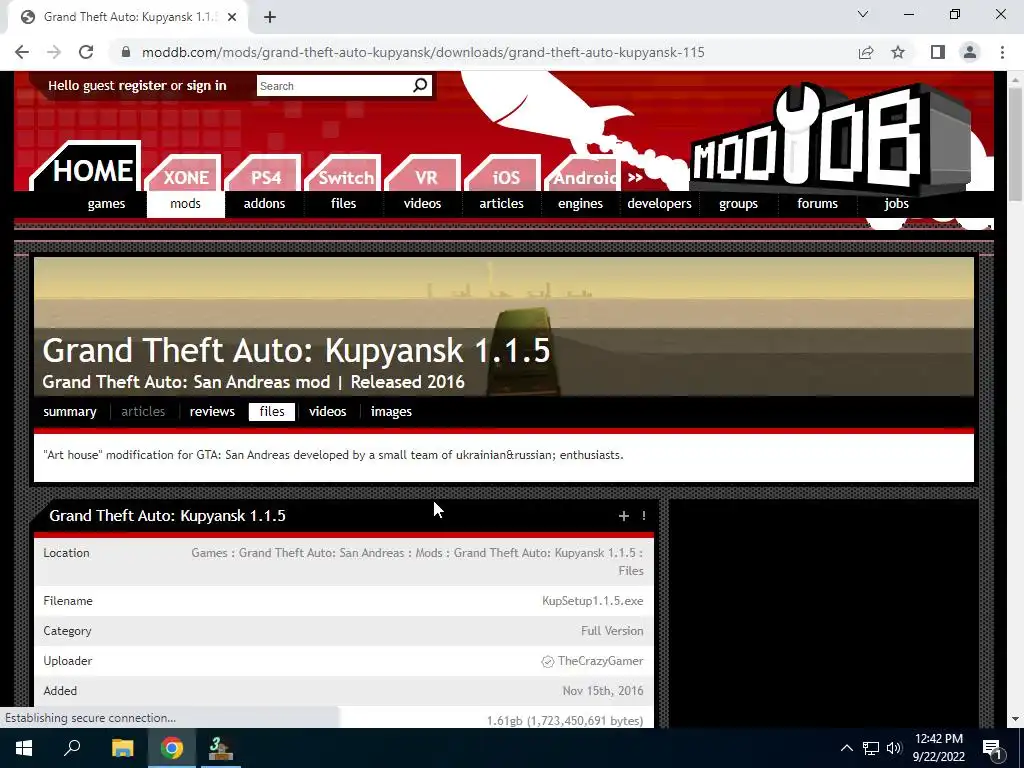Screen dimensions: 1024x768
Task: Click the forward navigation arrow
Action: tap(54, 52)
